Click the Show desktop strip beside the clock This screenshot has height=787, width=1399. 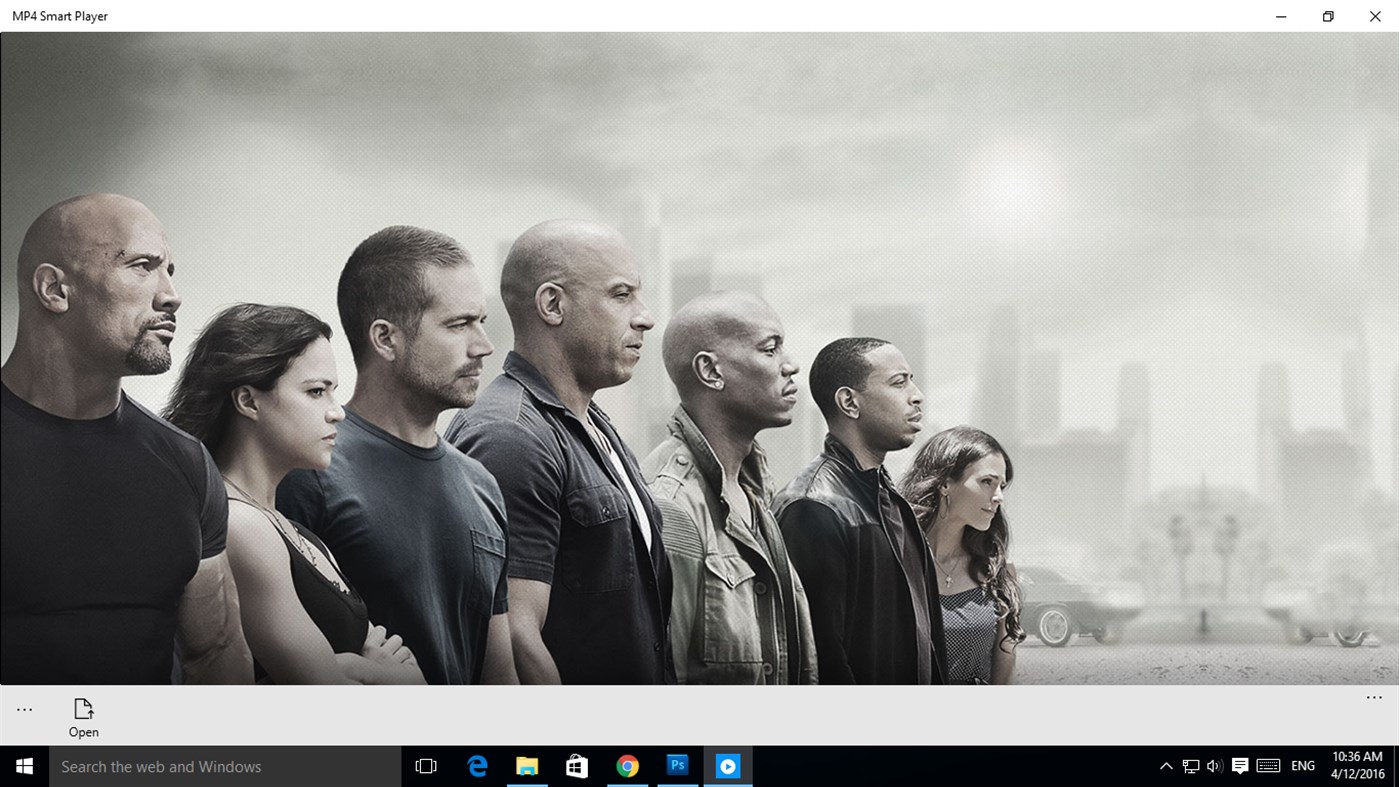(1396, 766)
